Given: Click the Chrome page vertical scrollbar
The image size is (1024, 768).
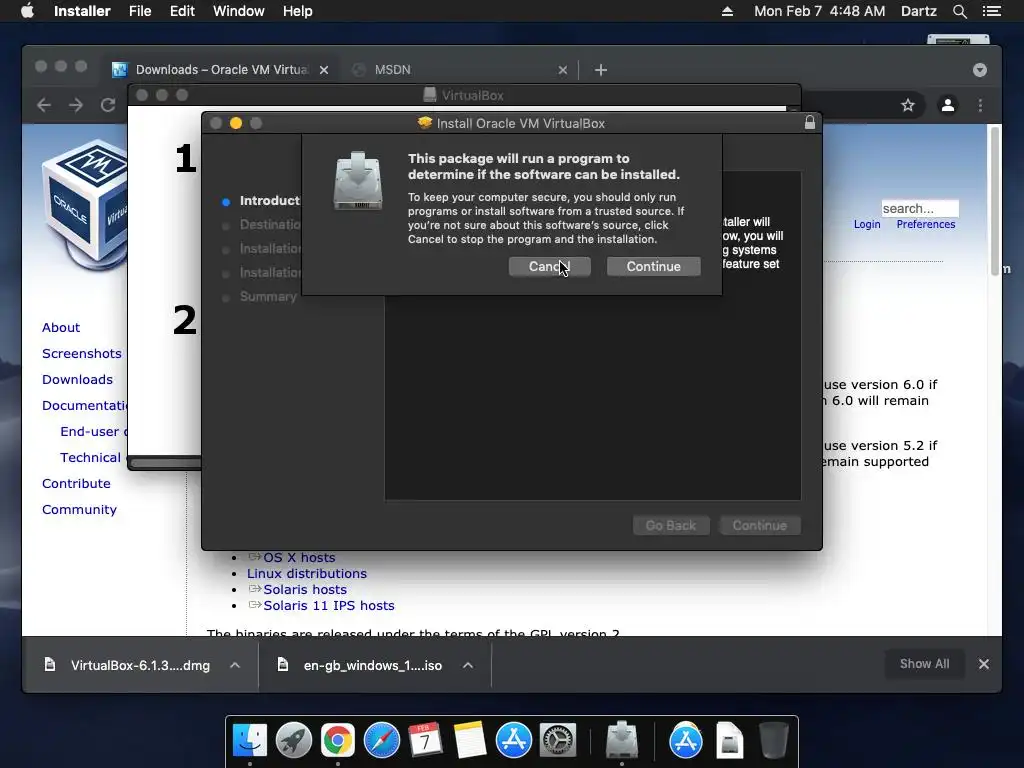Looking at the screenshot, I should 995,201.
